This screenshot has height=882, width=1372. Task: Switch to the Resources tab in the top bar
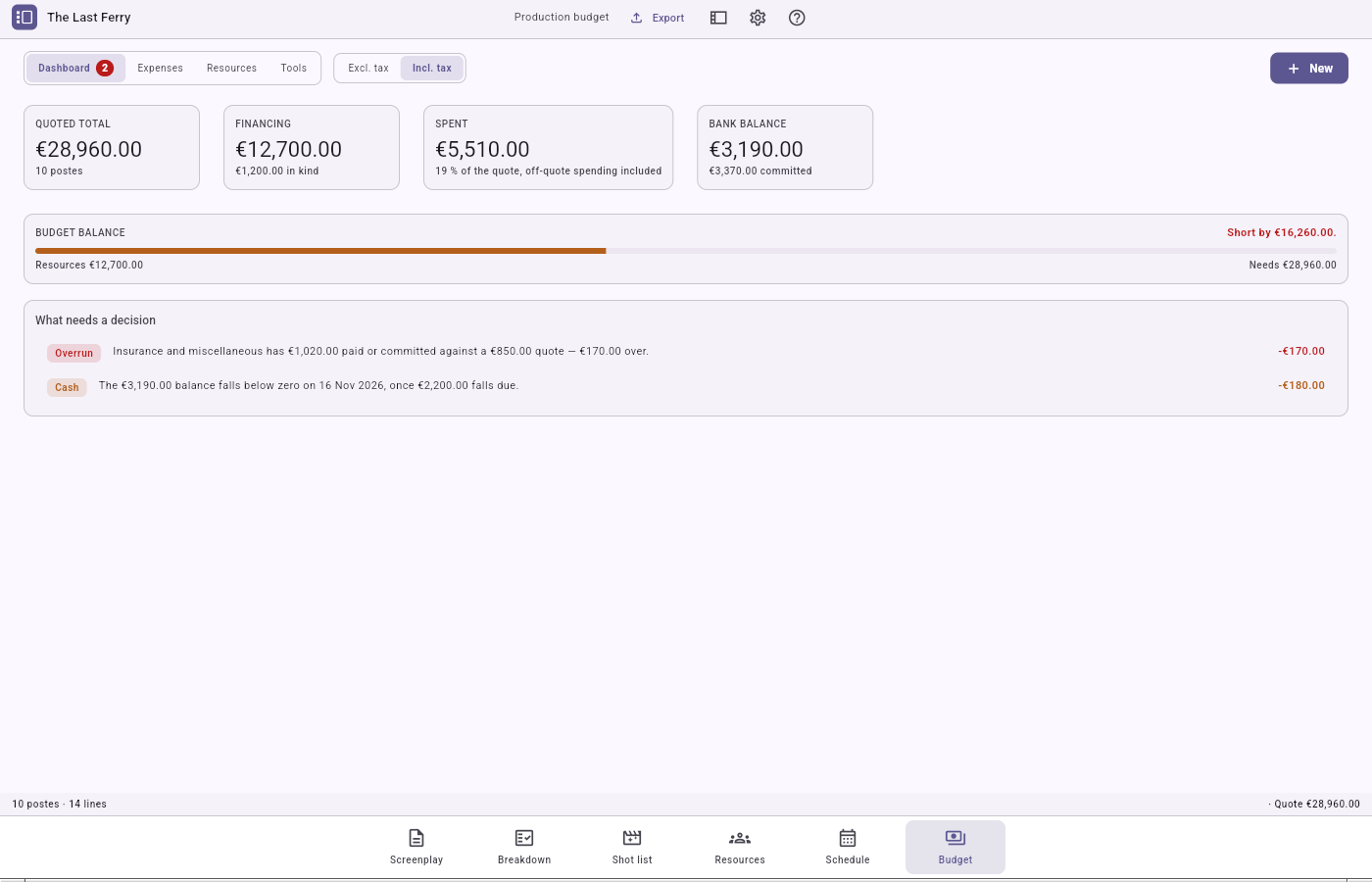pyautogui.click(x=232, y=69)
